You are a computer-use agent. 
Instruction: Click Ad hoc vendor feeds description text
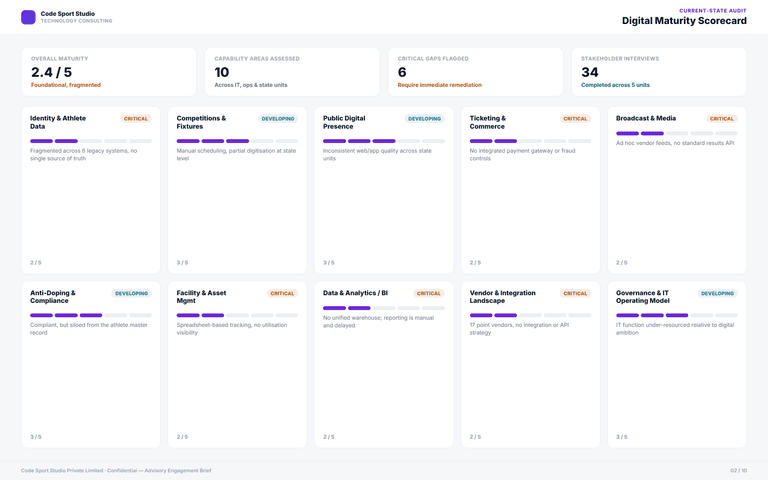(674, 143)
